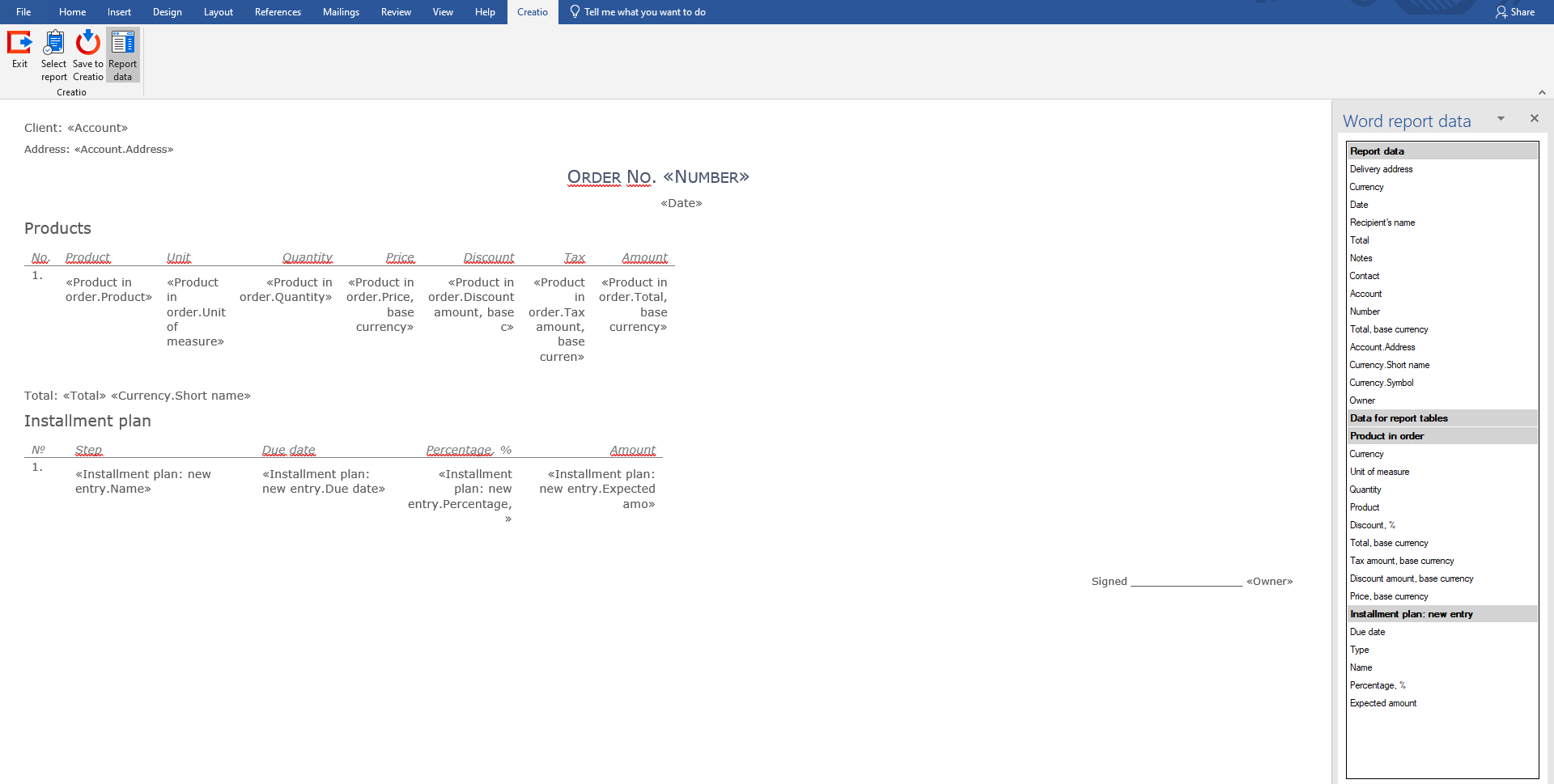Viewport: 1554px width, 784px height.
Task: Select the Expected amount field
Action: pyautogui.click(x=1383, y=702)
